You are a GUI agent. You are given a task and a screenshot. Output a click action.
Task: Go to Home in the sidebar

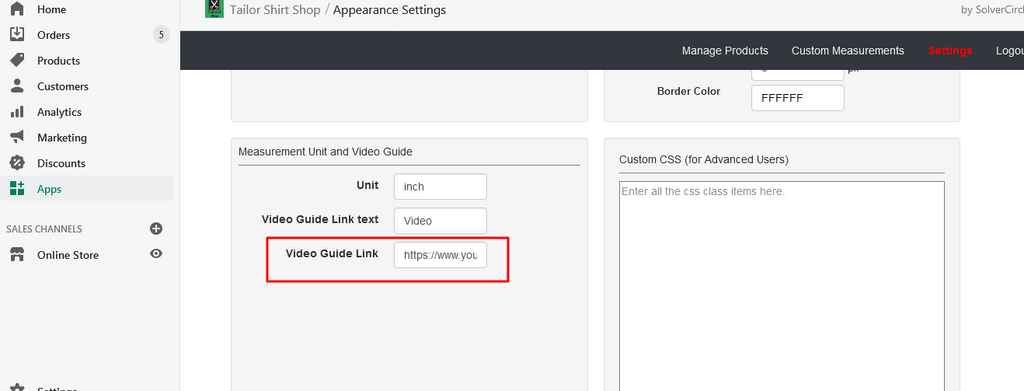pos(52,10)
